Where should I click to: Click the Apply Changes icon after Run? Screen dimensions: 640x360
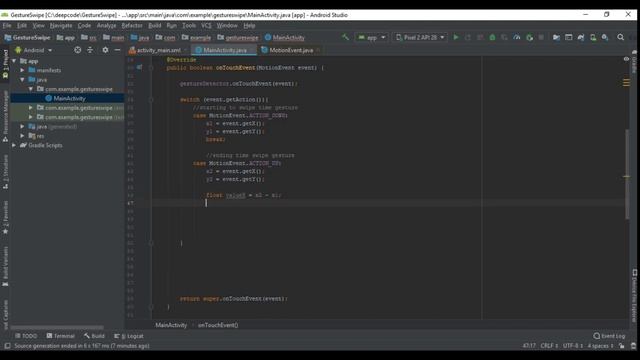click(468, 37)
